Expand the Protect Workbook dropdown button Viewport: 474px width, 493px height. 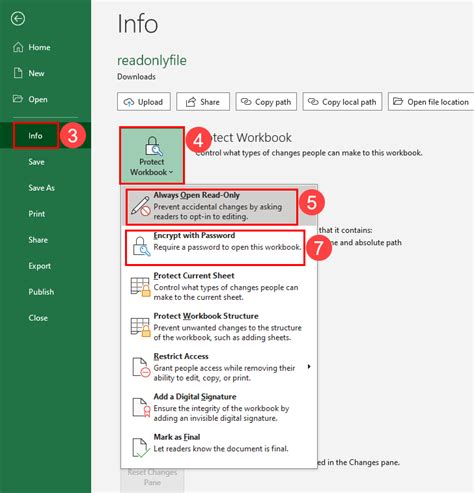(152, 156)
